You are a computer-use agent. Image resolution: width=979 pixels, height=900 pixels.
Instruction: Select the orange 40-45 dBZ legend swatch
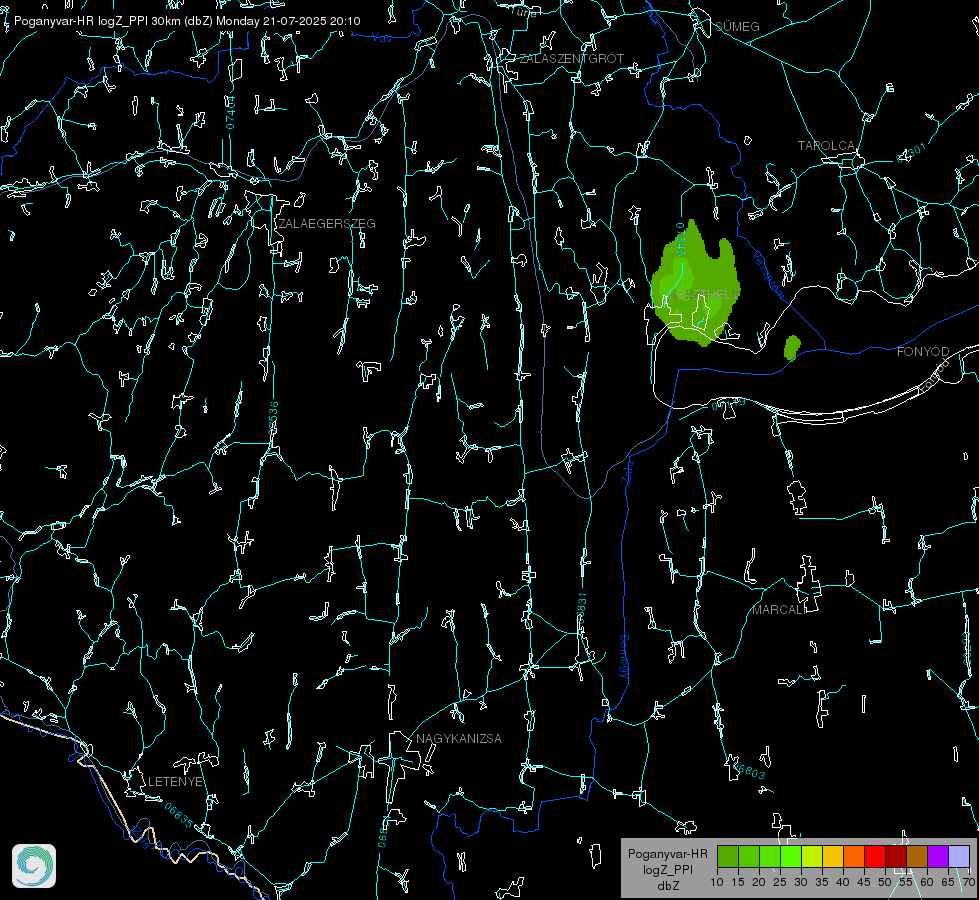click(854, 856)
